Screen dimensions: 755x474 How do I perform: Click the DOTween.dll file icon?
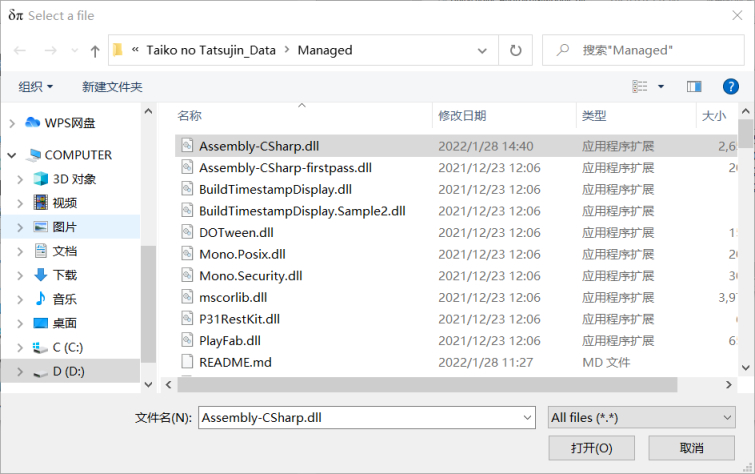tap(187, 232)
